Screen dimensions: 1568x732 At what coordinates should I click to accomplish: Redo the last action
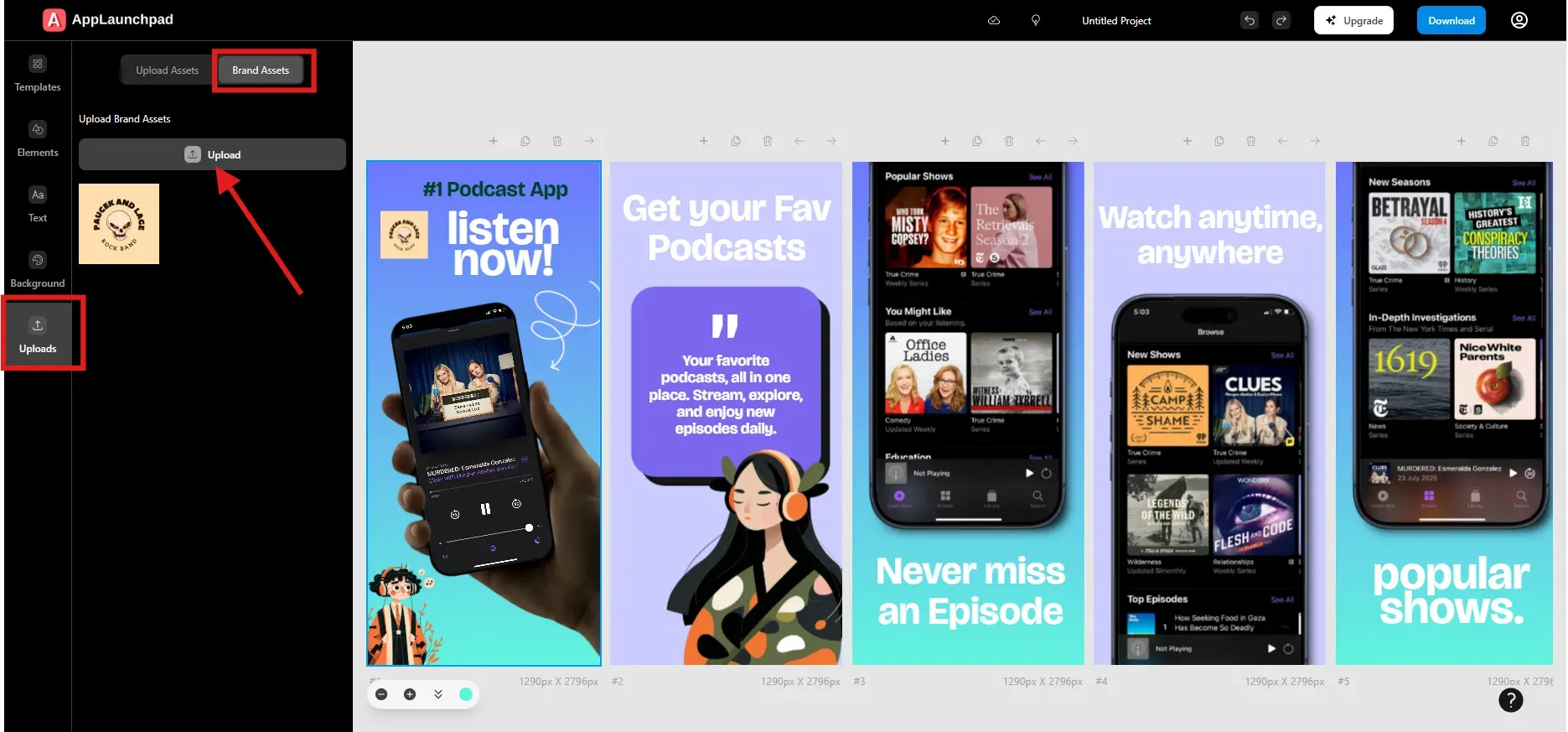point(1281,20)
